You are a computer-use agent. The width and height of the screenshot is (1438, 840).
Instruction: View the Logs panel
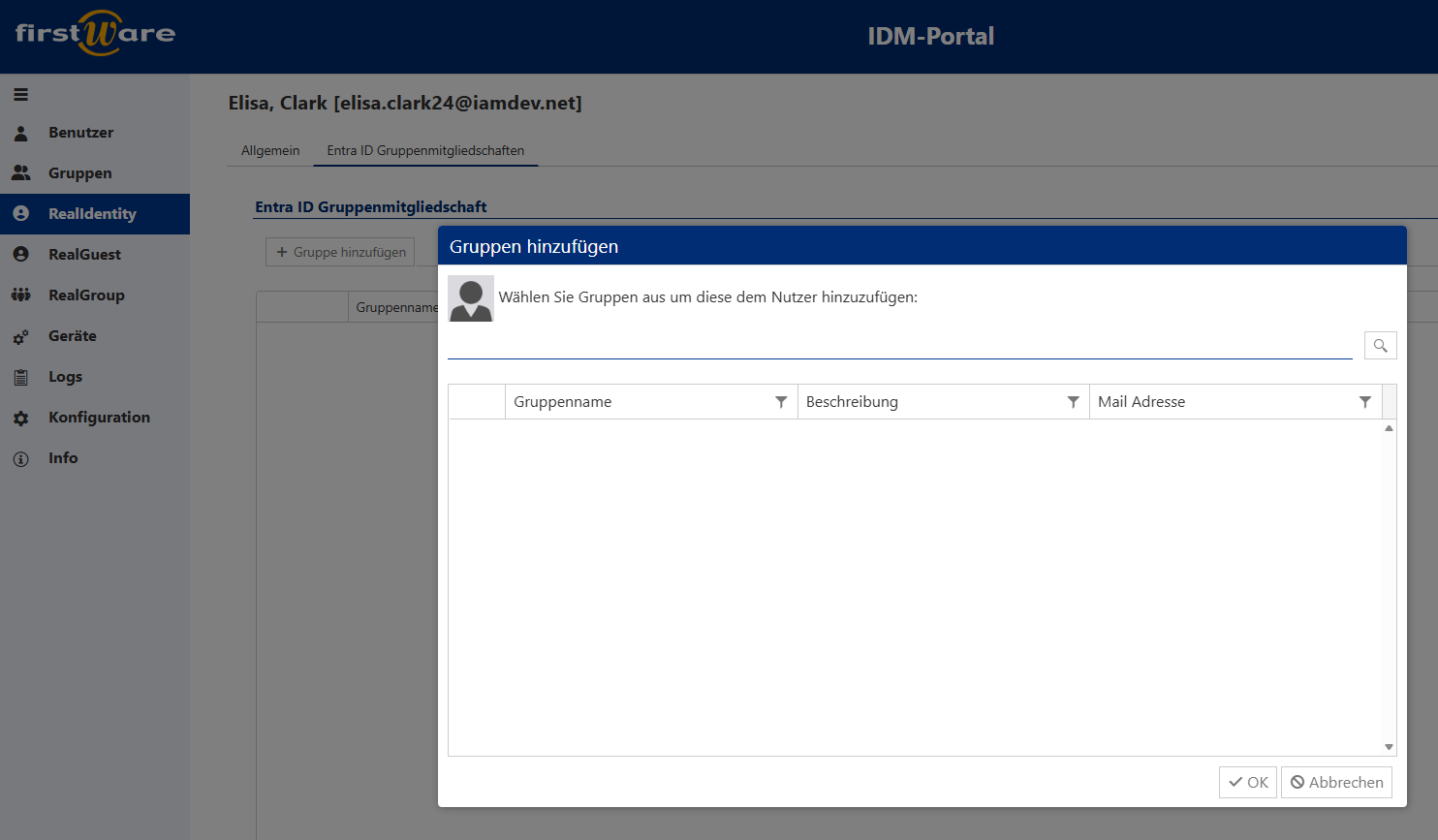click(63, 376)
